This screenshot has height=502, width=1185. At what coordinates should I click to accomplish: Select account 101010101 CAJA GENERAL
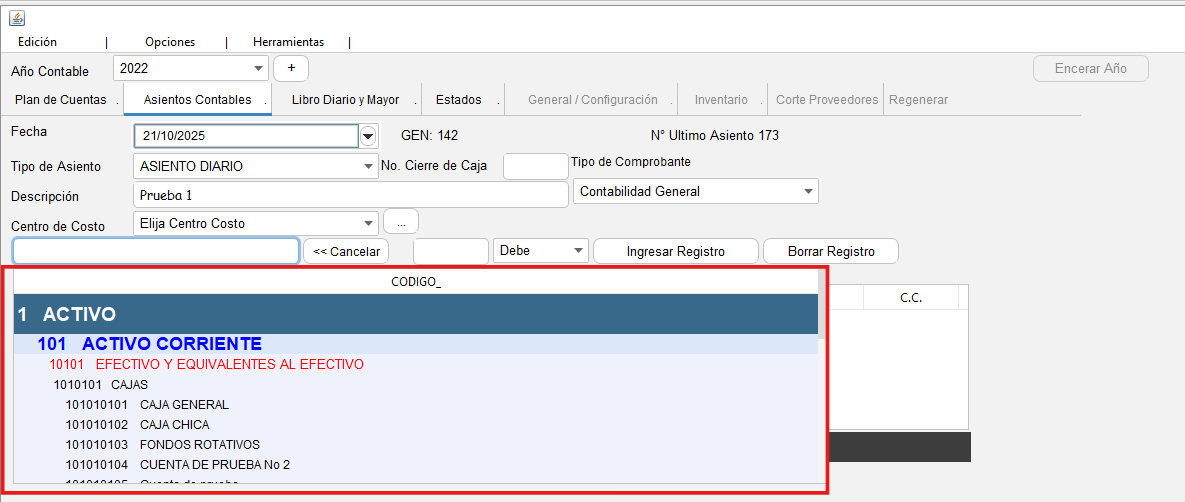pyautogui.click(x=184, y=405)
